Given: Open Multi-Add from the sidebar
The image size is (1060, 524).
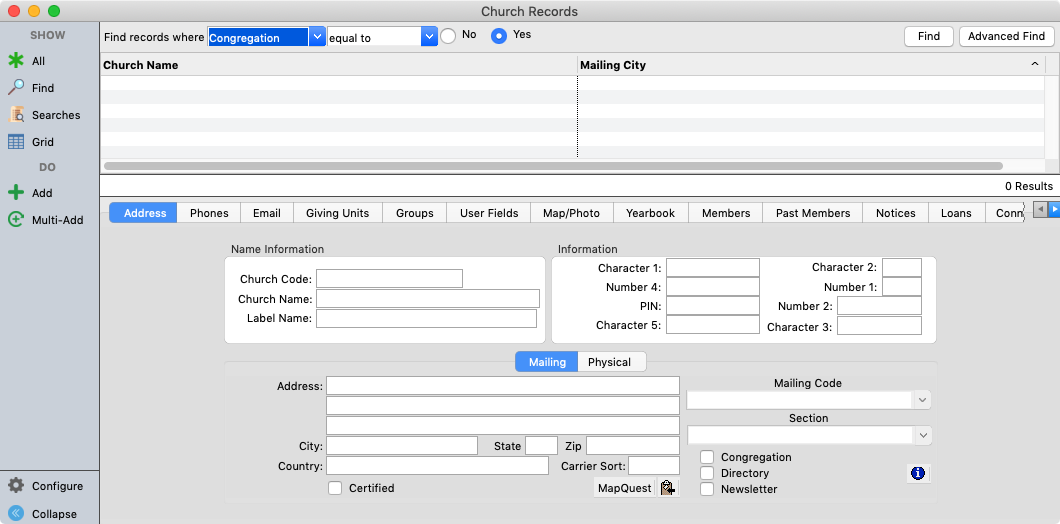Looking at the screenshot, I should point(16,220).
